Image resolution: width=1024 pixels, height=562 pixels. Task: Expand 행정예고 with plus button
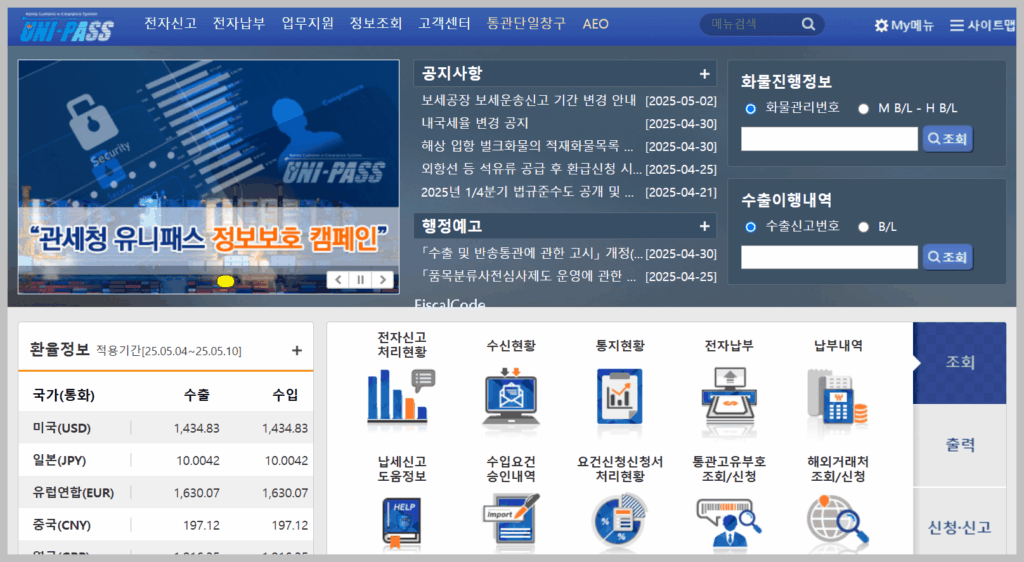704,226
